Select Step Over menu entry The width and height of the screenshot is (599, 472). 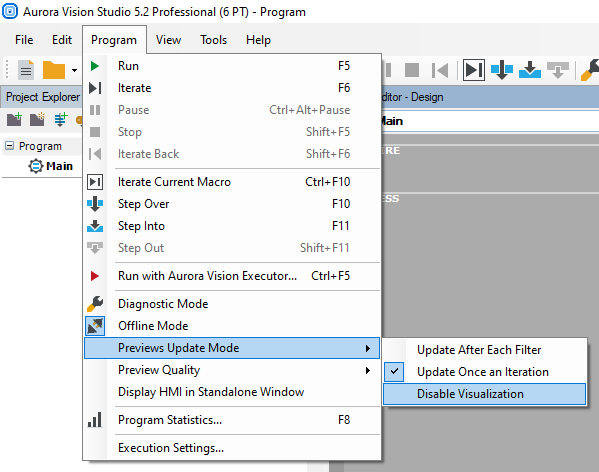click(x=232, y=204)
